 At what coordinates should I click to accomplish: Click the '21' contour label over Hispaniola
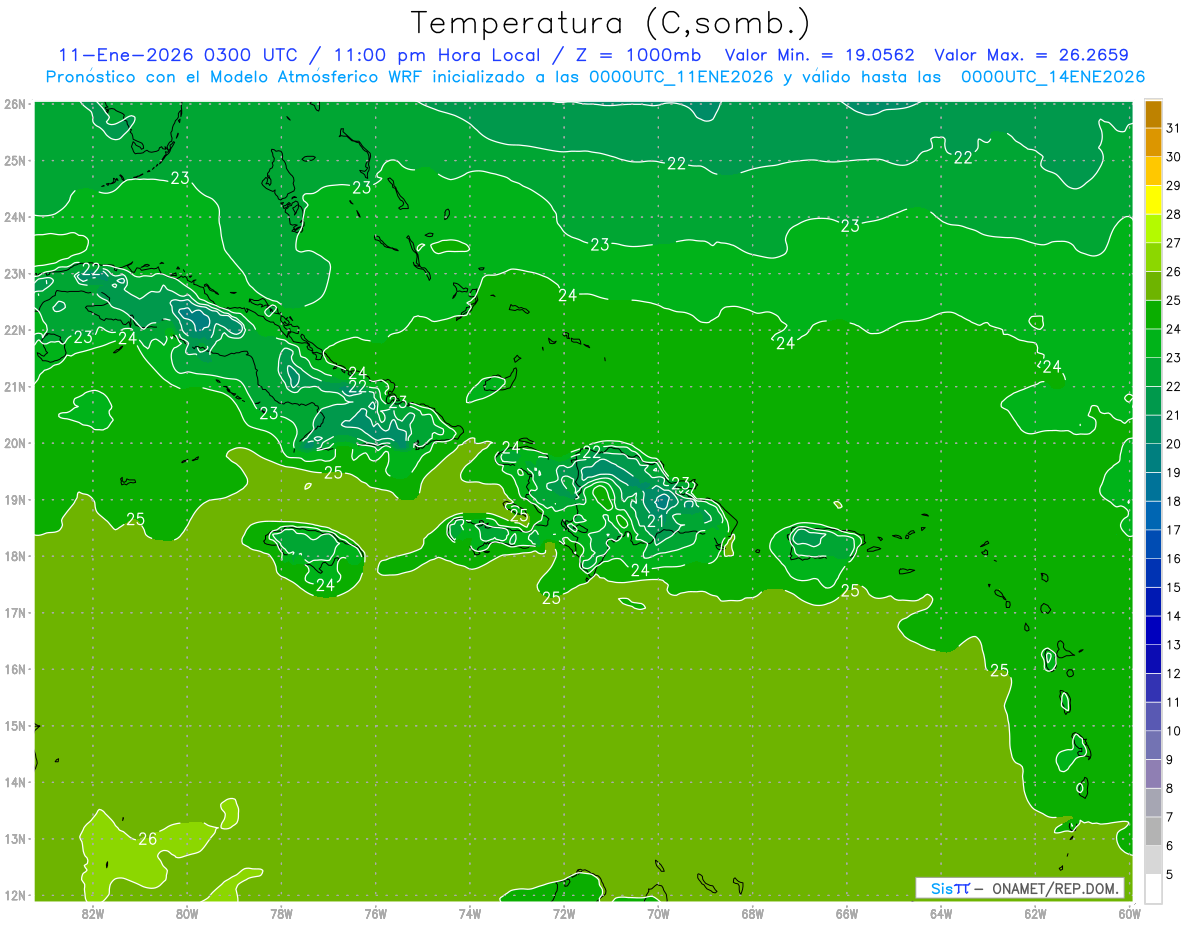[657, 521]
